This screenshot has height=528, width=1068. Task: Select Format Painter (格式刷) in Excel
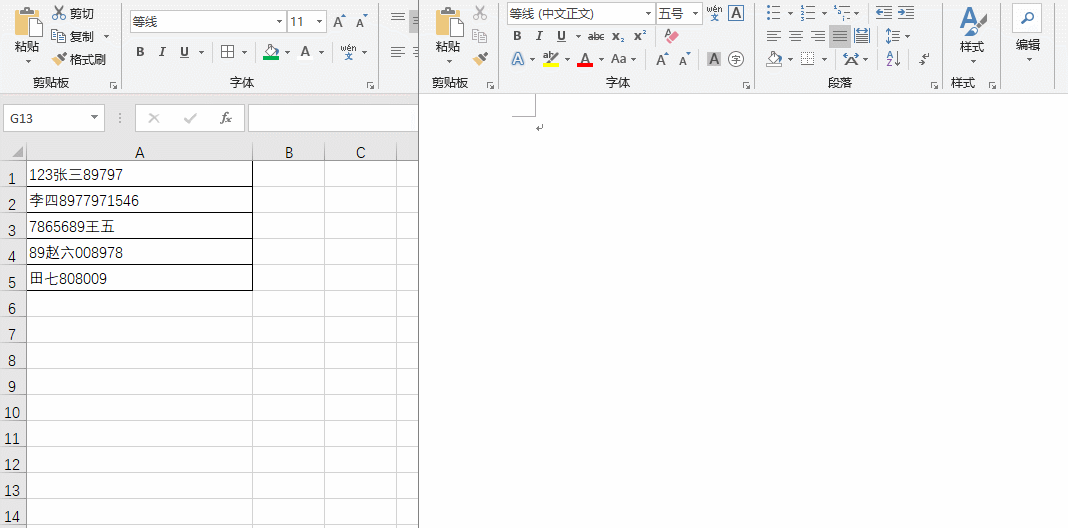pos(79,59)
